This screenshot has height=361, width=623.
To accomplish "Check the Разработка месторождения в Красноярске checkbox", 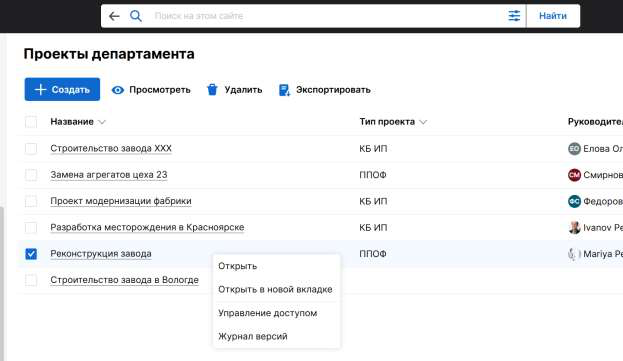I will click(31, 228).
